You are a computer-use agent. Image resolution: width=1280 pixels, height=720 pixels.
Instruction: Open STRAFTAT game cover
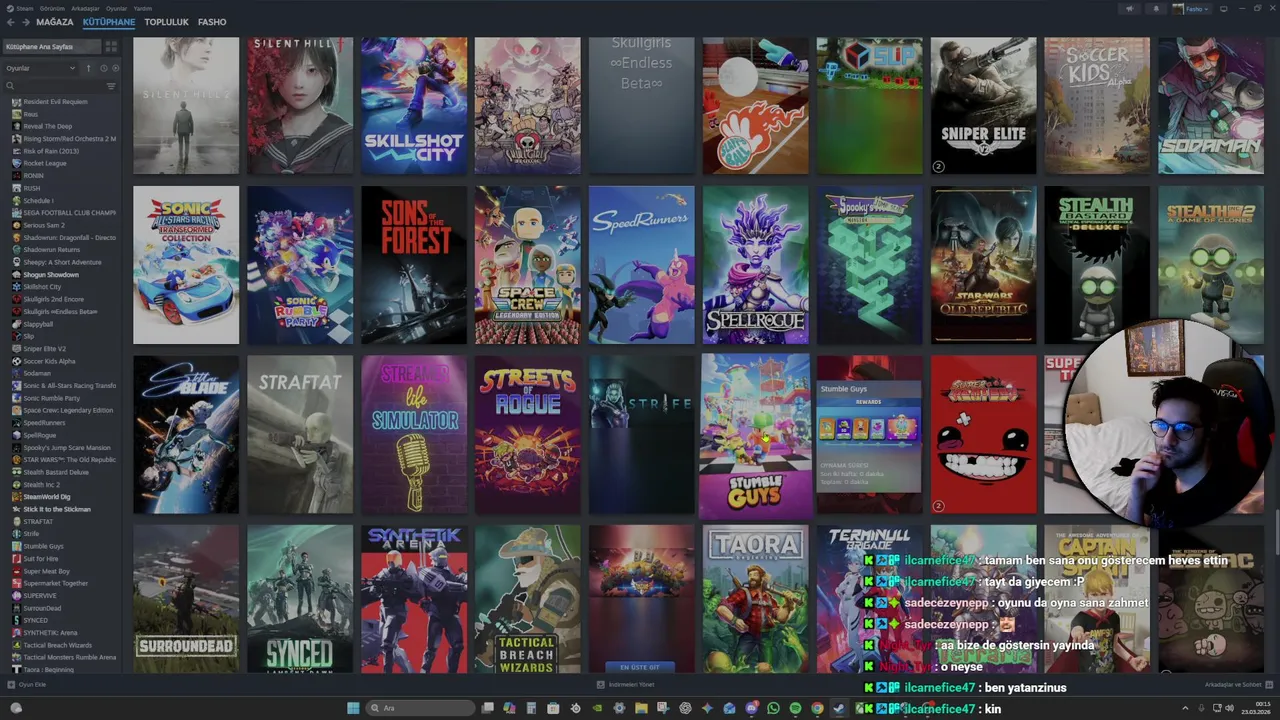[300, 435]
